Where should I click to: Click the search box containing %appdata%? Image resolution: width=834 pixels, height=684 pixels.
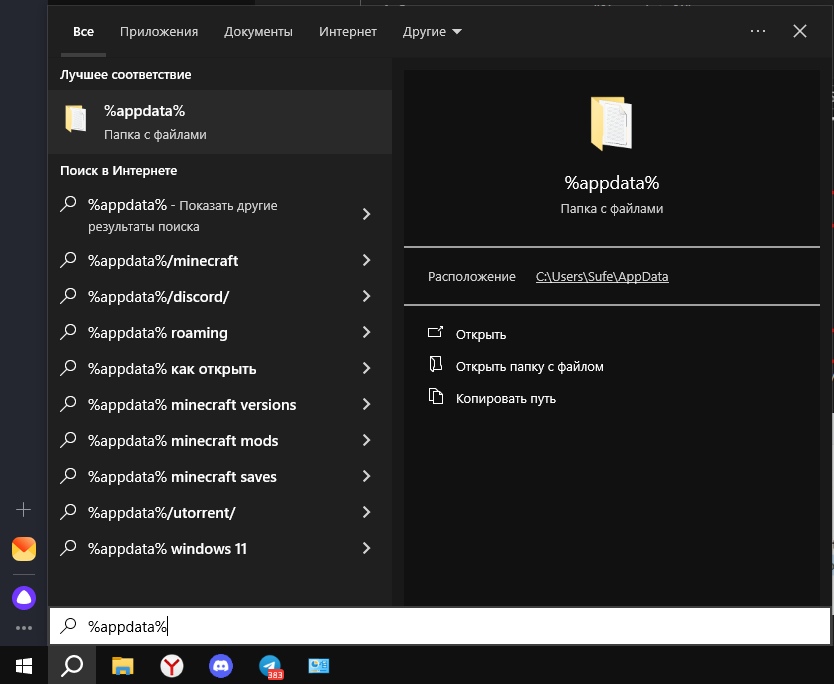tap(440, 627)
